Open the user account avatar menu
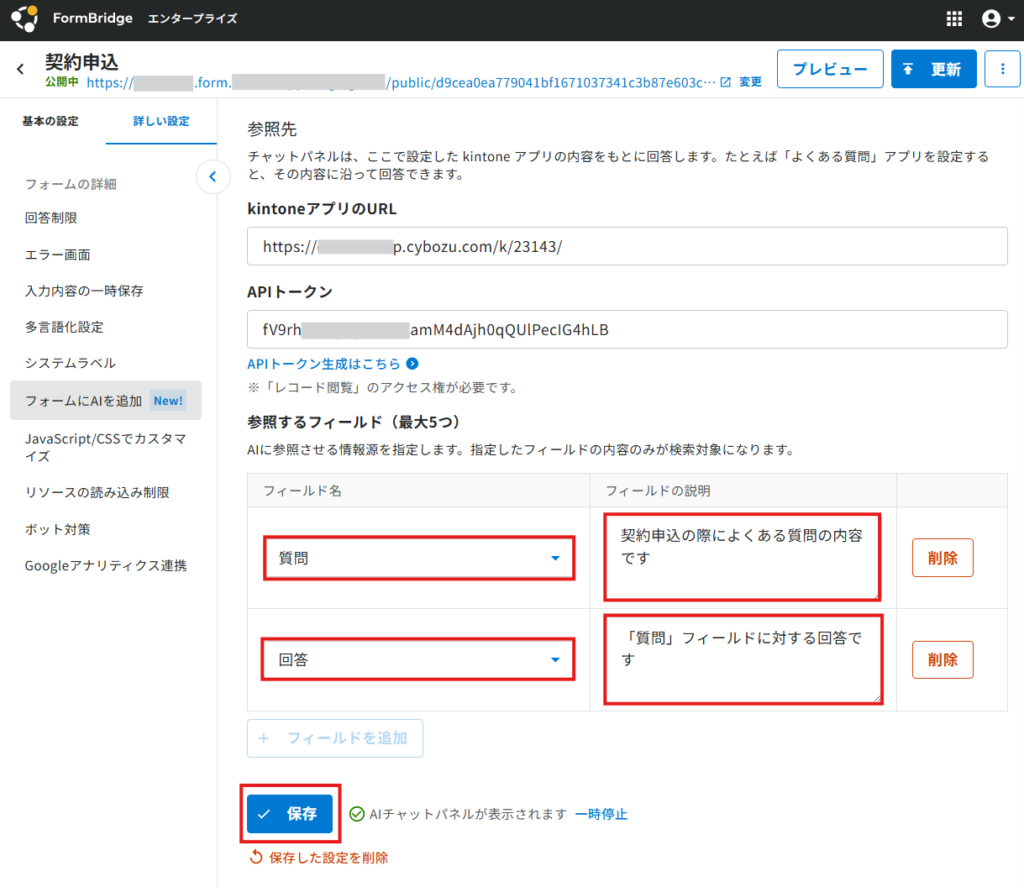Viewport: 1024px width, 887px height. coord(998,19)
